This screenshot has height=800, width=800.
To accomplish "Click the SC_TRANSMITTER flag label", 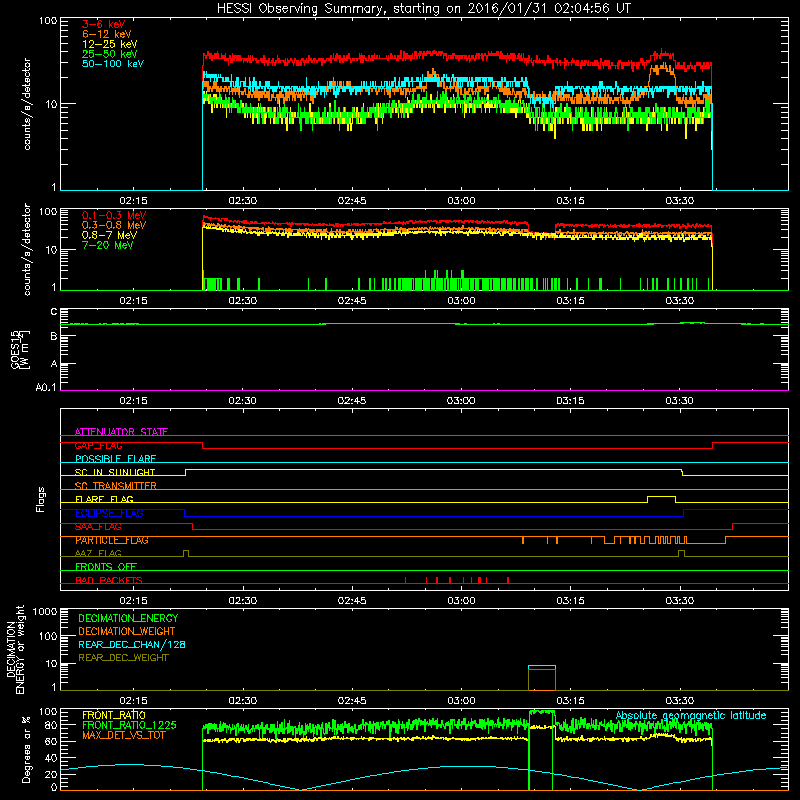I will (116, 486).
